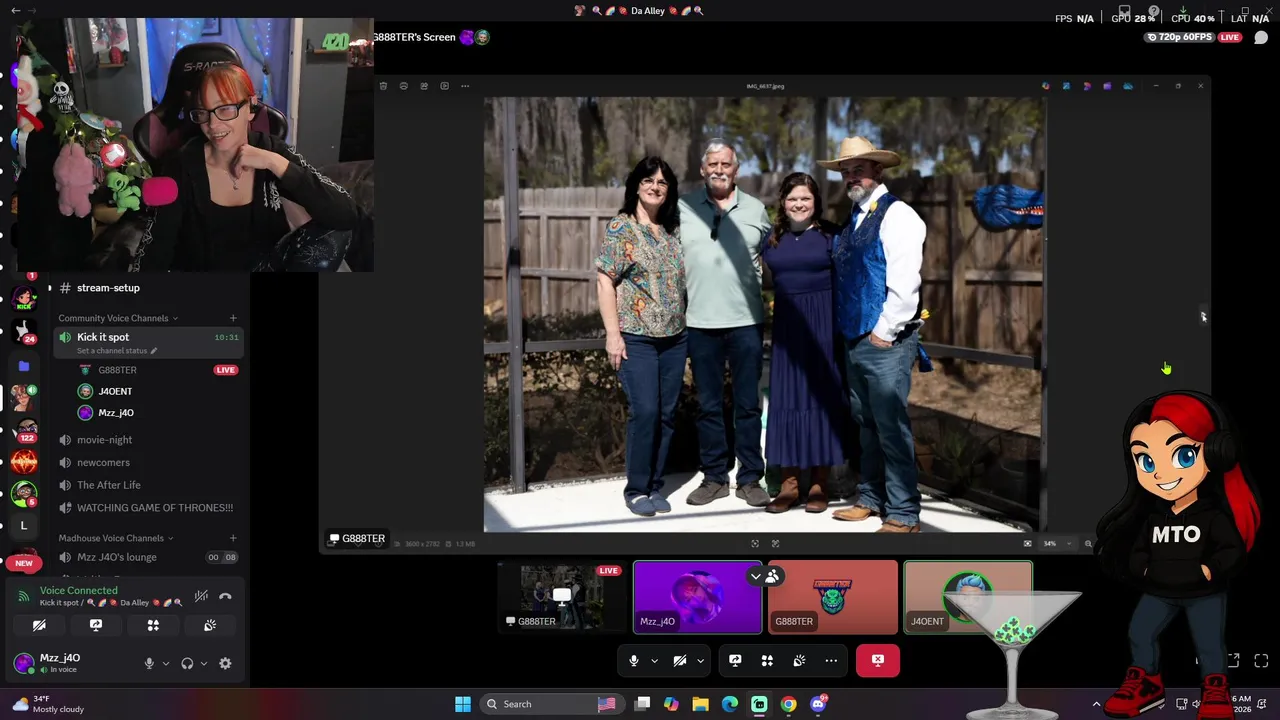Mute microphone in user panel
Viewport: 1280px width, 720px height.
[149, 663]
